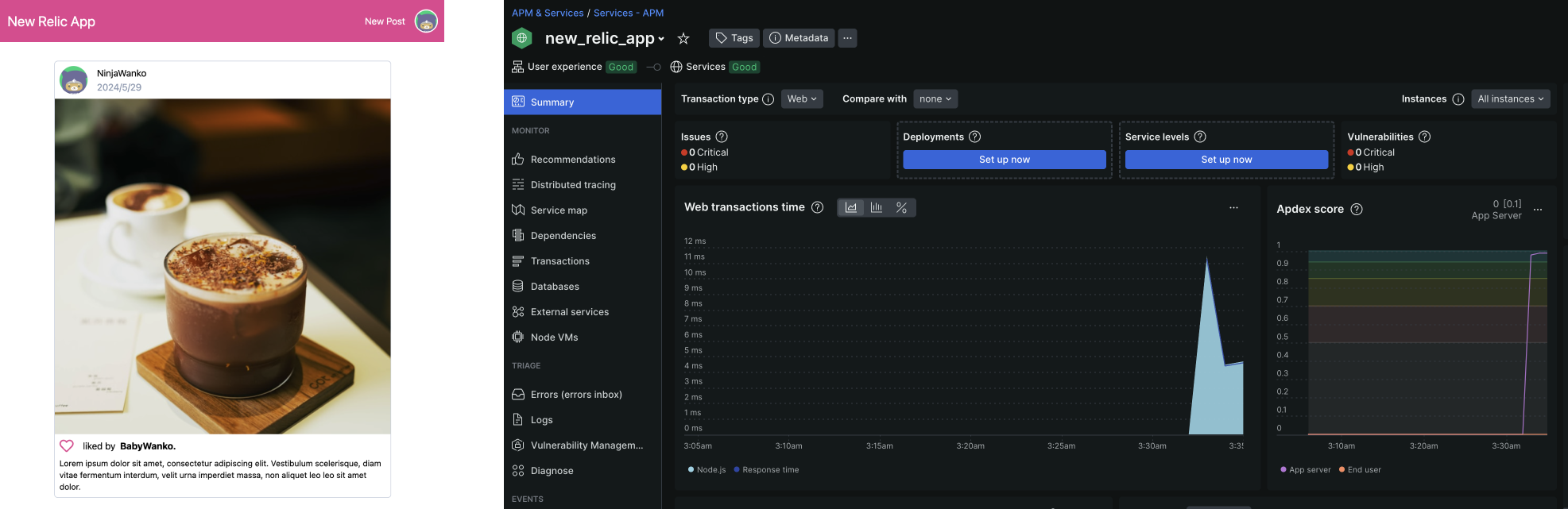This screenshot has width=1568, height=509.
Task: Click the New Relic App title
Action: 51,21
